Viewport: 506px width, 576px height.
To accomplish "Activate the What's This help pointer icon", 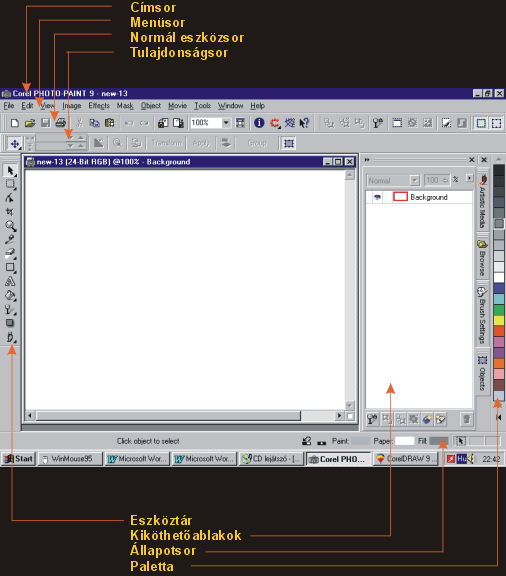I will pos(304,123).
